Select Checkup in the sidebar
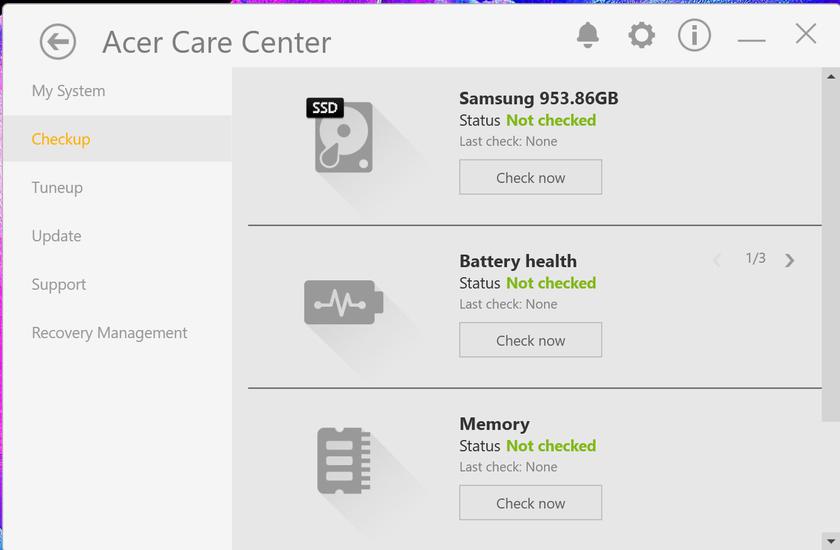The width and height of the screenshot is (840, 550). click(61, 139)
